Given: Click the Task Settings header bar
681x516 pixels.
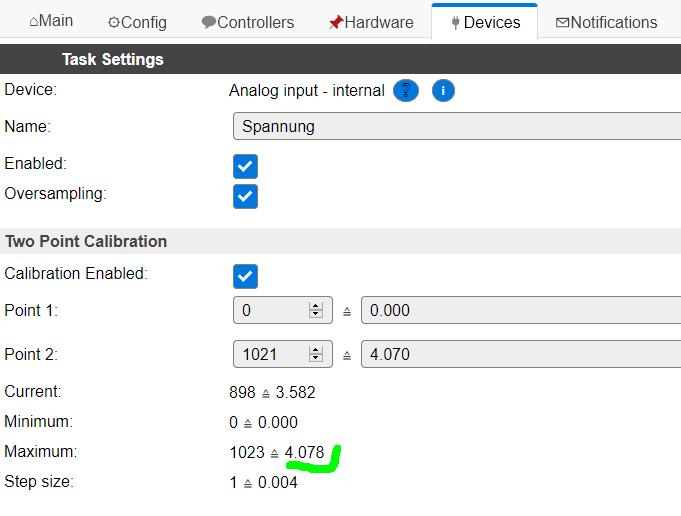Looking at the screenshot, I should pos(340,59).
